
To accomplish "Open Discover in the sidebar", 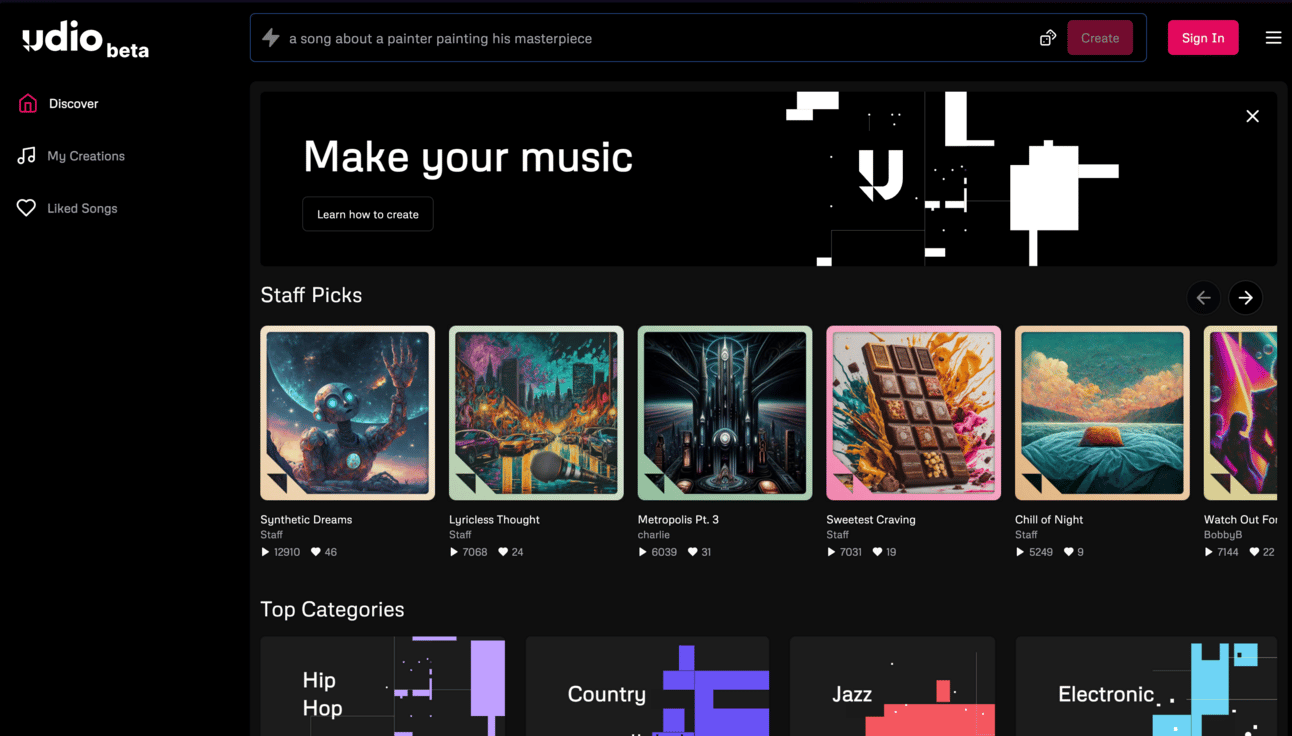I will click(59, 104).
